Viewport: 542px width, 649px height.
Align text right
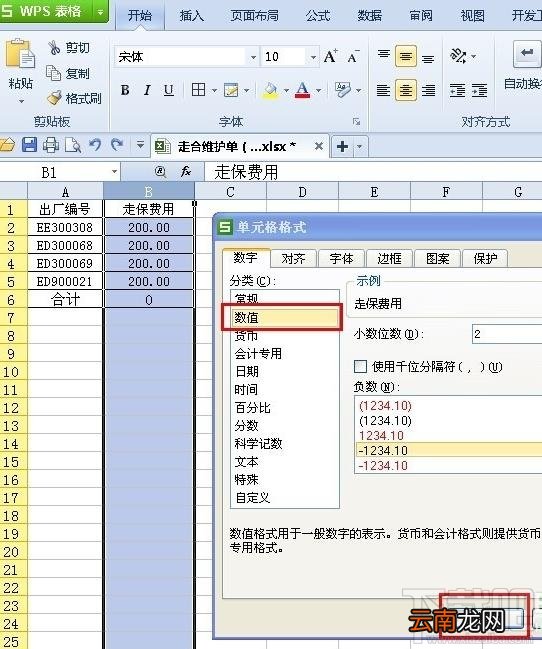click(x=428, y=90)
